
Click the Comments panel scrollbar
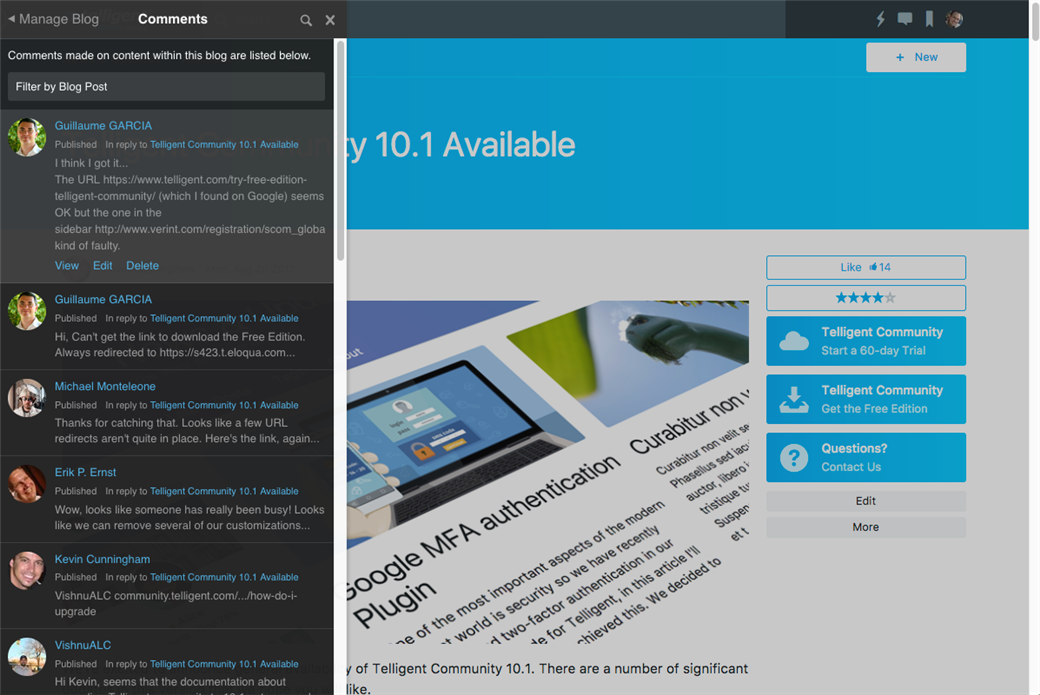pos(340,151)
